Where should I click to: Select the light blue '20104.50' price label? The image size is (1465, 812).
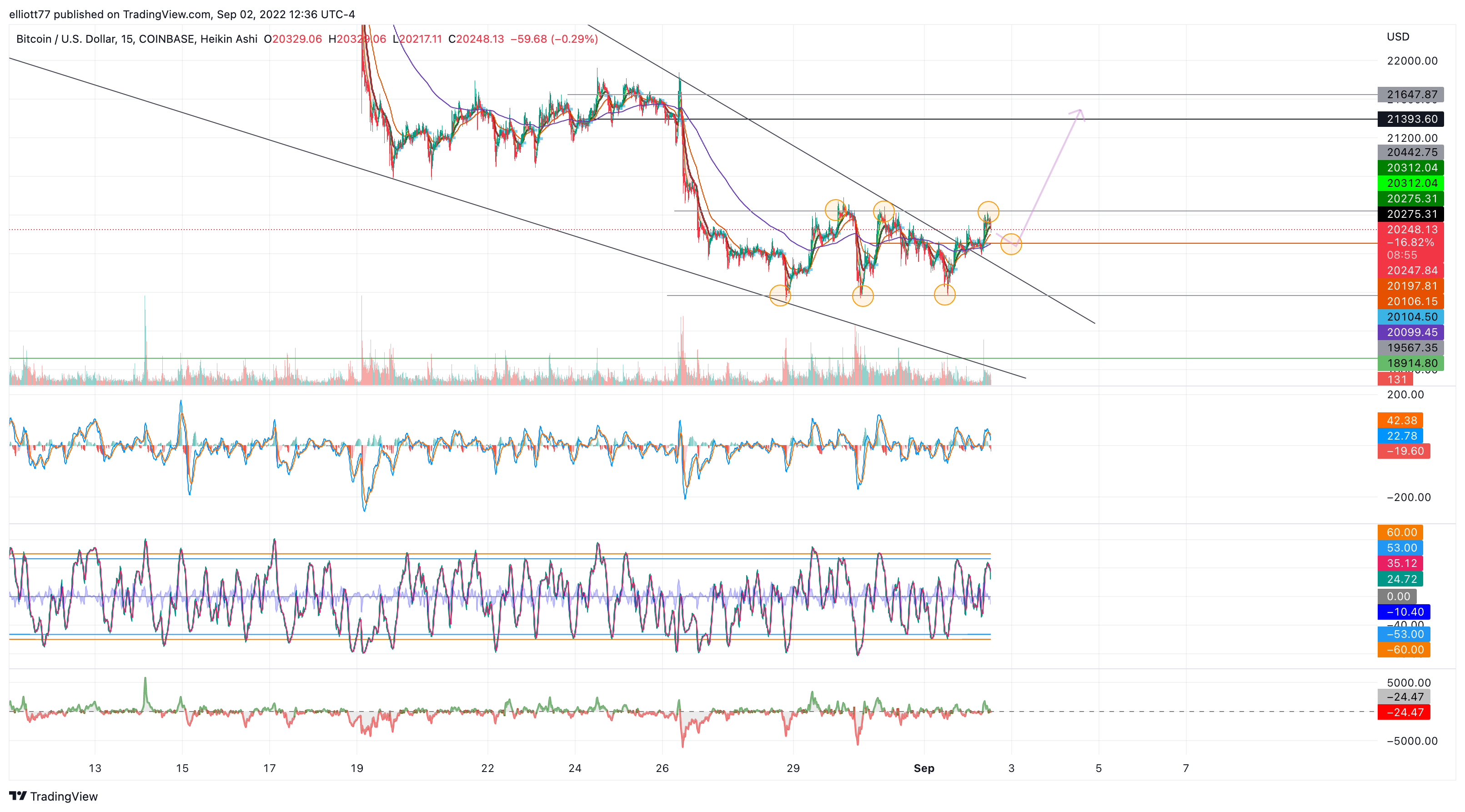(x=1410, y=317)
